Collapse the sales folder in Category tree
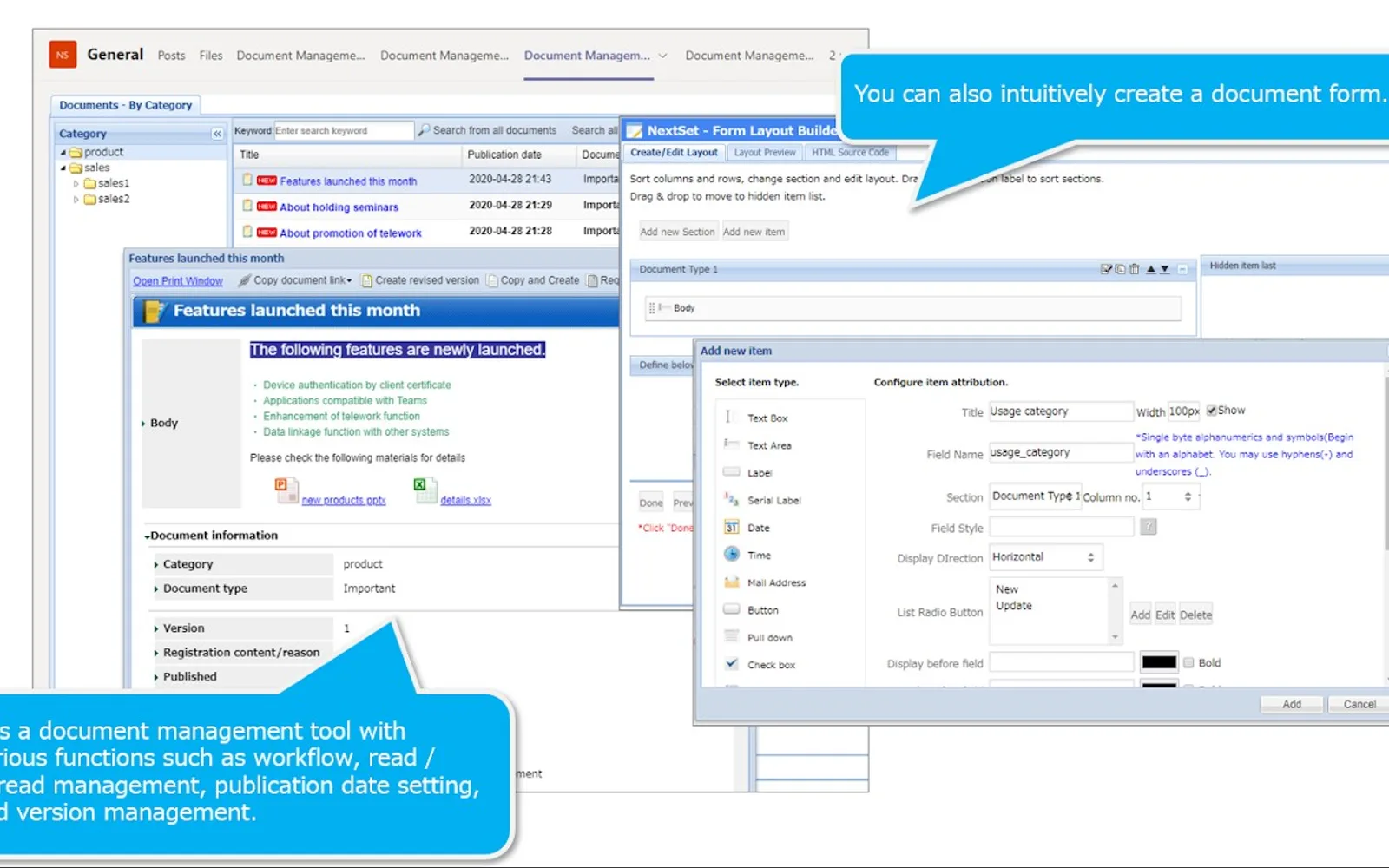This screenshot has height=868, width=1389. tap(63, 168)
